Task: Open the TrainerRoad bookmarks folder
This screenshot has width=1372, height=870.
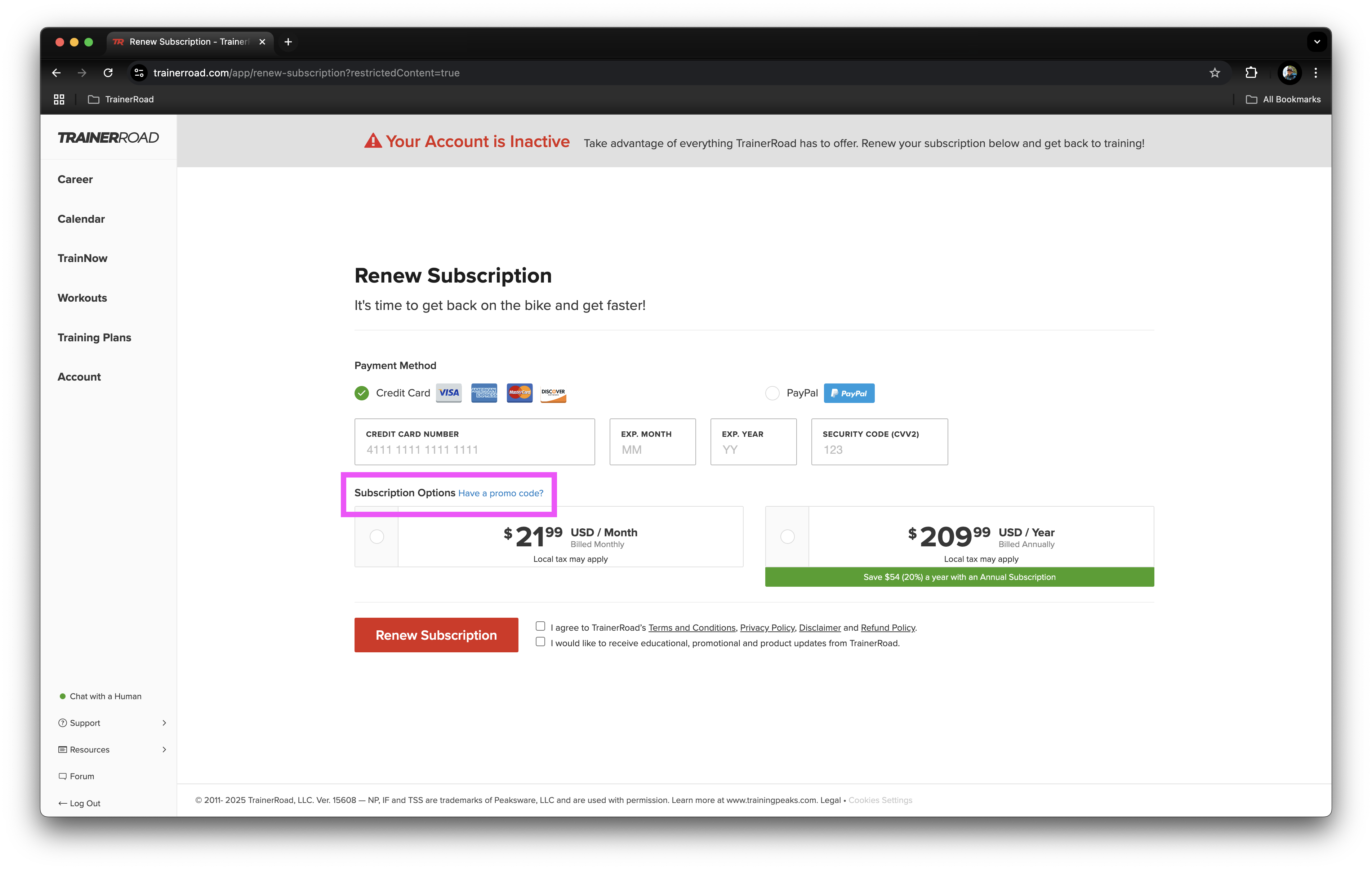Action: [121, 99]
